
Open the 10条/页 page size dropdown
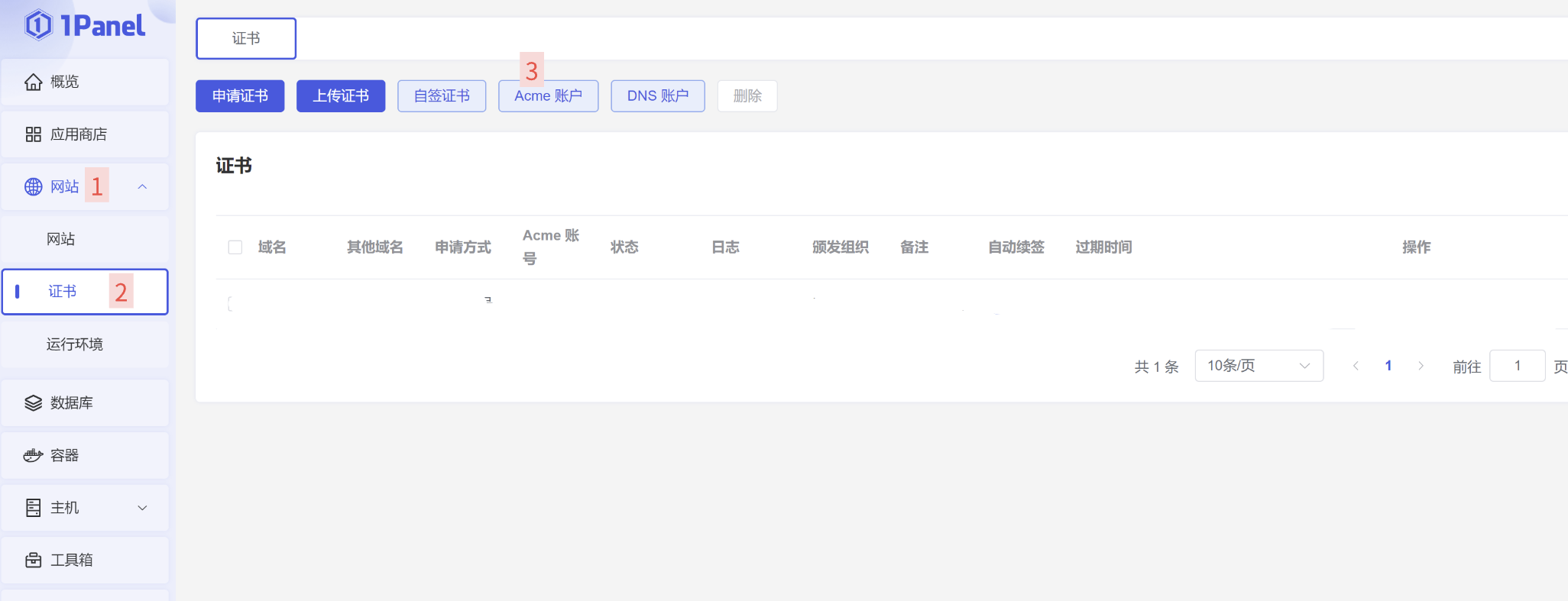pyautogui.click(x=1258, y=366)
